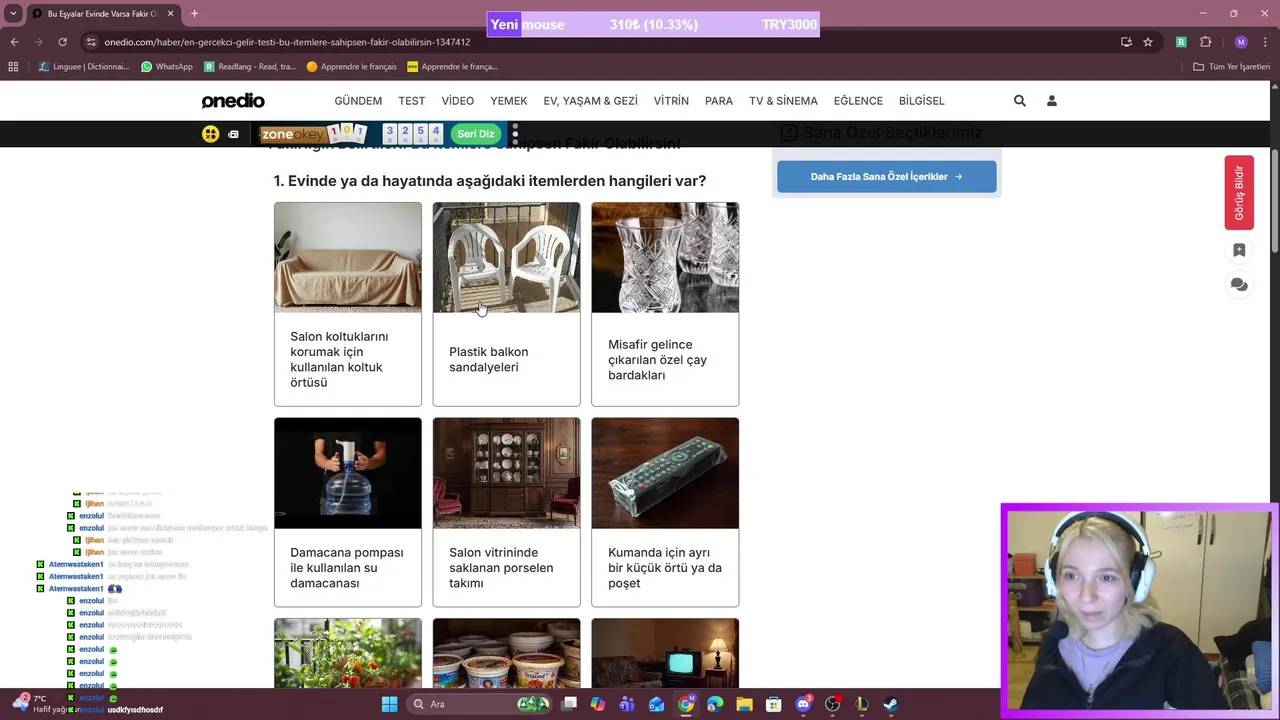Click the yogurt containers thumbnail card
Image resolution: width=1280 pixels, height=720 pixels.
tap(506, 653)
